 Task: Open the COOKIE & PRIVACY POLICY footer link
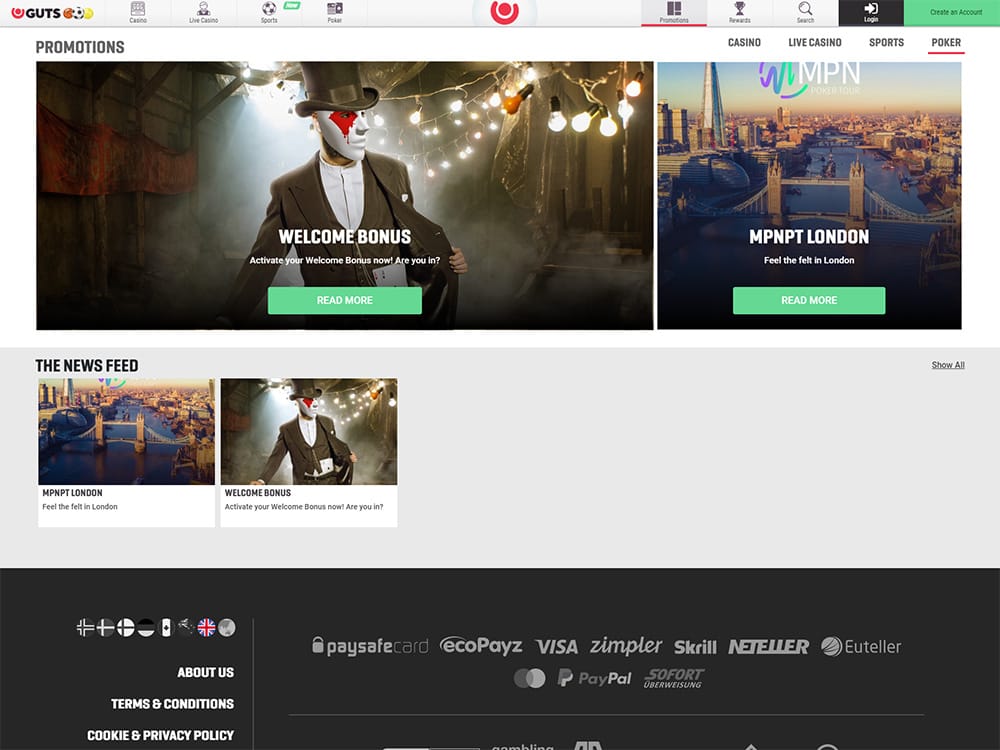coord(160,735)
